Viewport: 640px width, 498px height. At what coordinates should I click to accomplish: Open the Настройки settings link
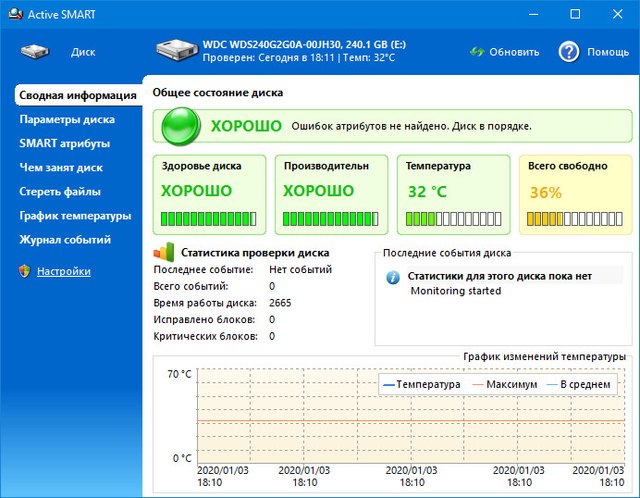(64, 271)
